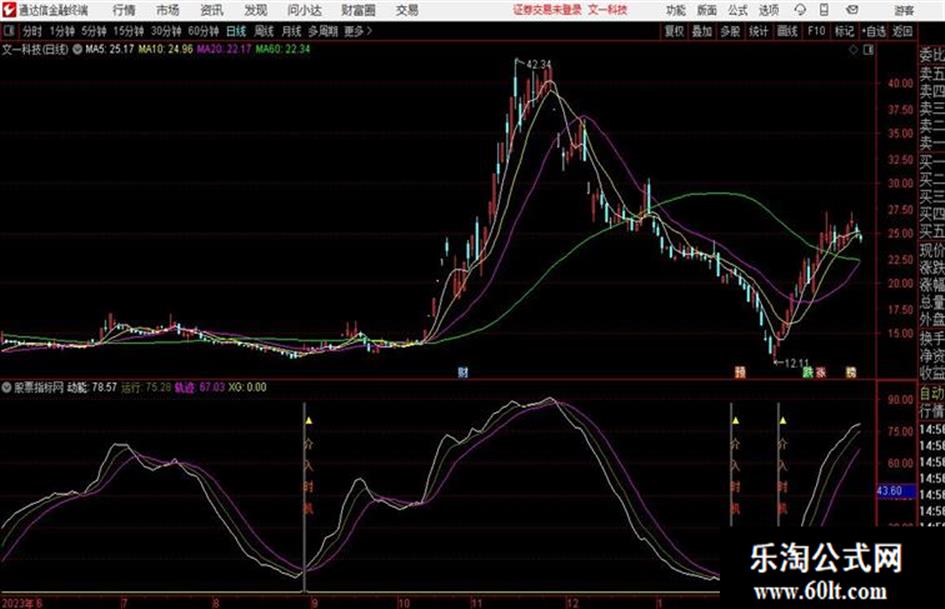945x609 pixels.
Task: Click the 复权 toolbar button
Action: click(674, 31)
